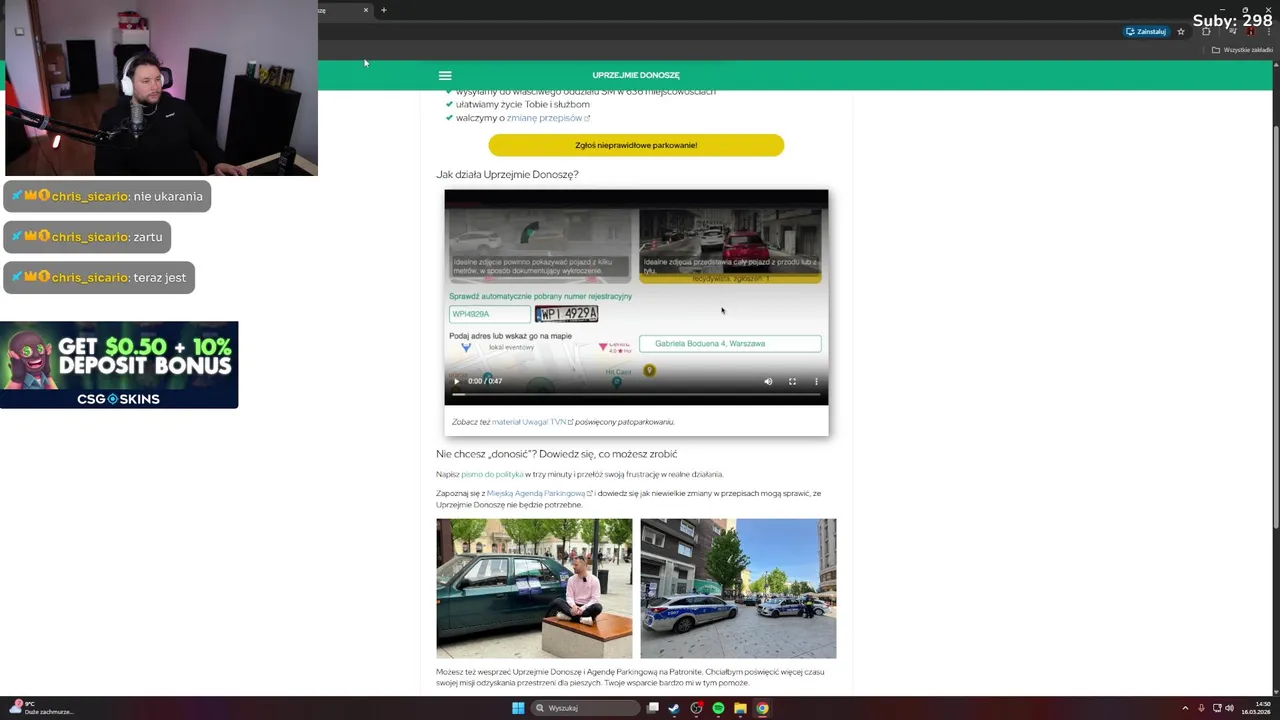Open the hamburger menu in green header
Viewport: 1280px width, 720px height.
[x=445, y=75]
